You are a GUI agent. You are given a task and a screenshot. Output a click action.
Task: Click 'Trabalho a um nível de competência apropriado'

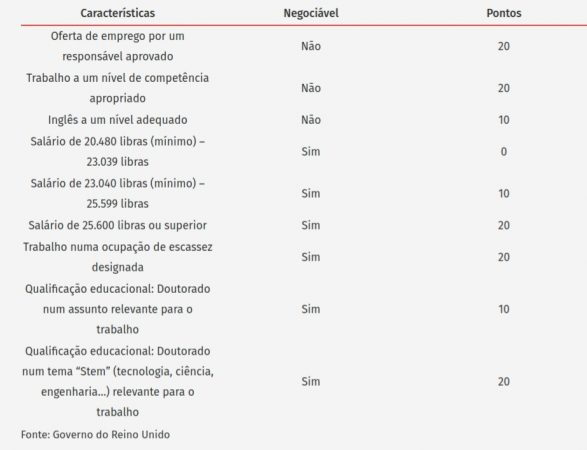(x=118, y=88)
